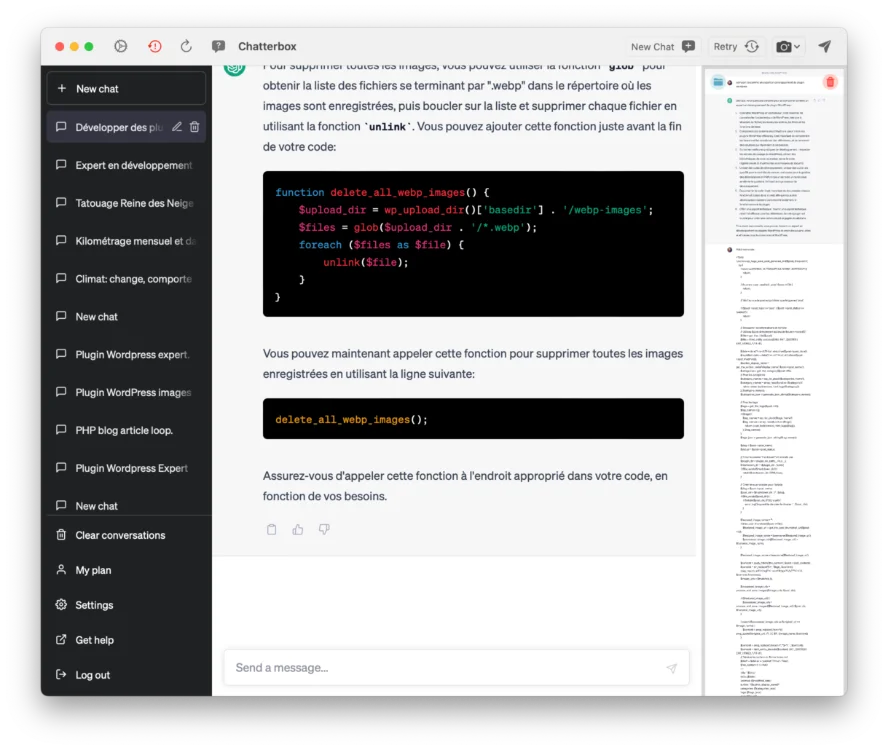
Task: Click the paper plane send icon in toolbar
Action: [825, 46]
